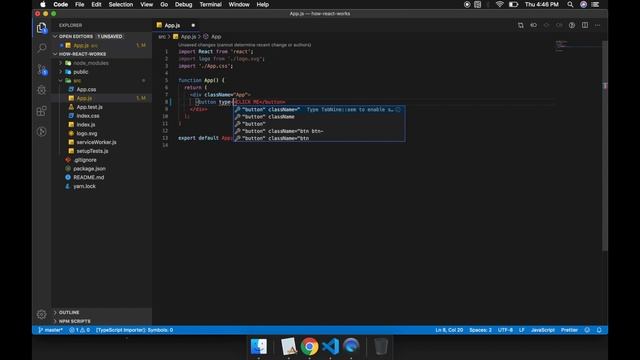The image size is (640, 360).
Task: Click the compare changes icon in editor toolbar
Action: pyautogui.click(x=520, y=25)
